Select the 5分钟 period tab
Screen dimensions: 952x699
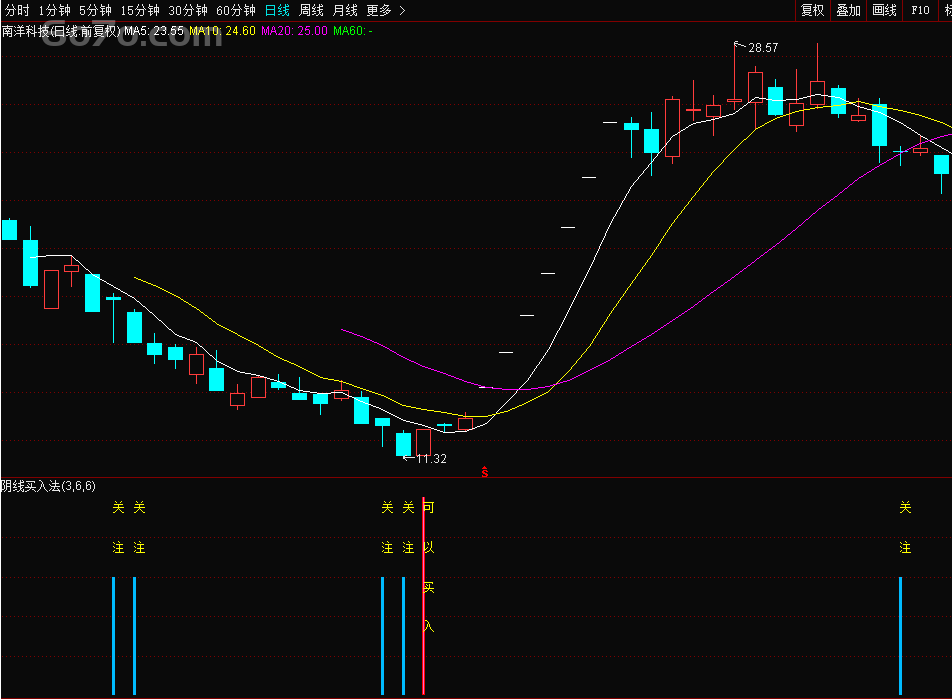[x=95, y=10]
